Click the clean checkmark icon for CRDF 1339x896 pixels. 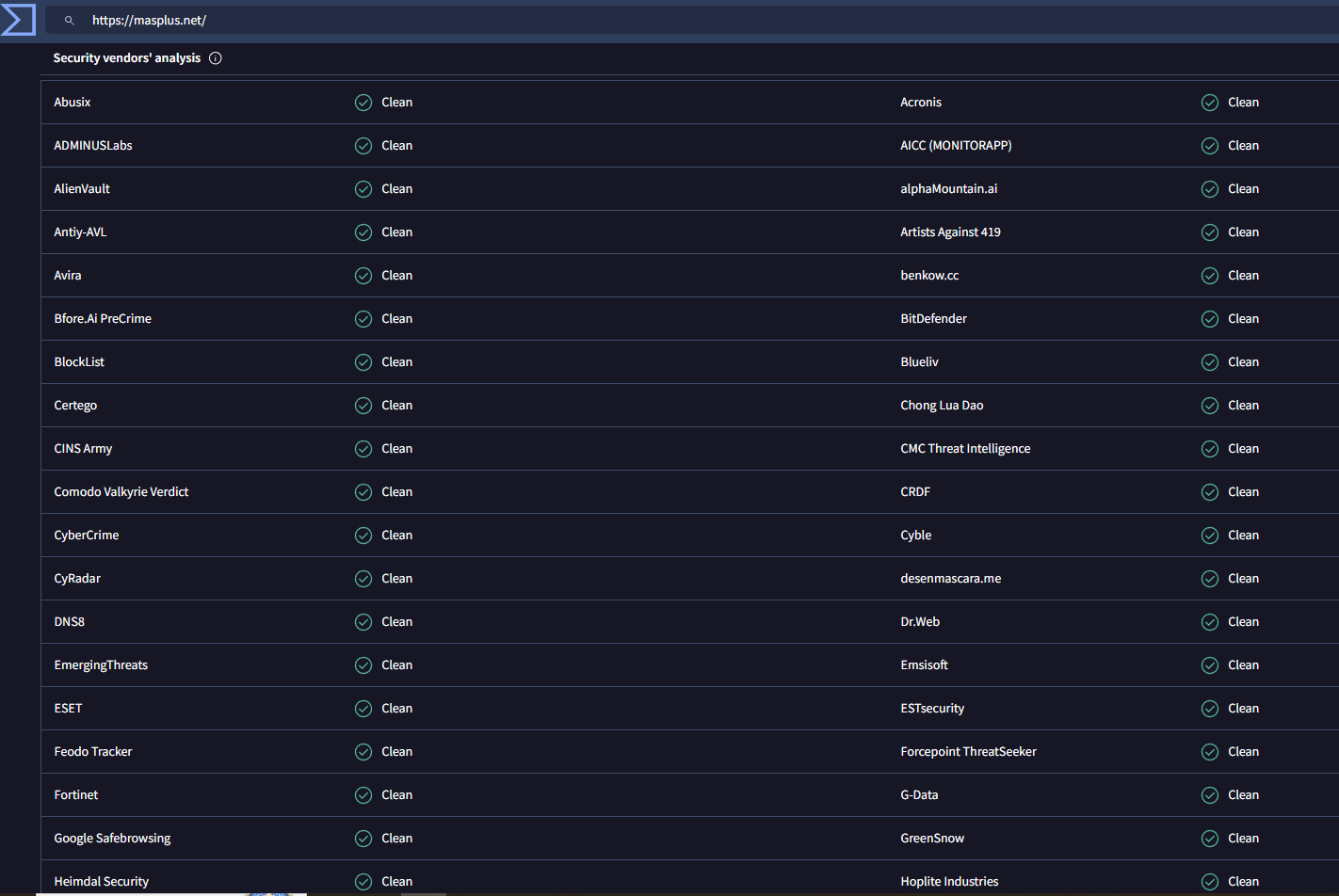tap(1210, 492)
